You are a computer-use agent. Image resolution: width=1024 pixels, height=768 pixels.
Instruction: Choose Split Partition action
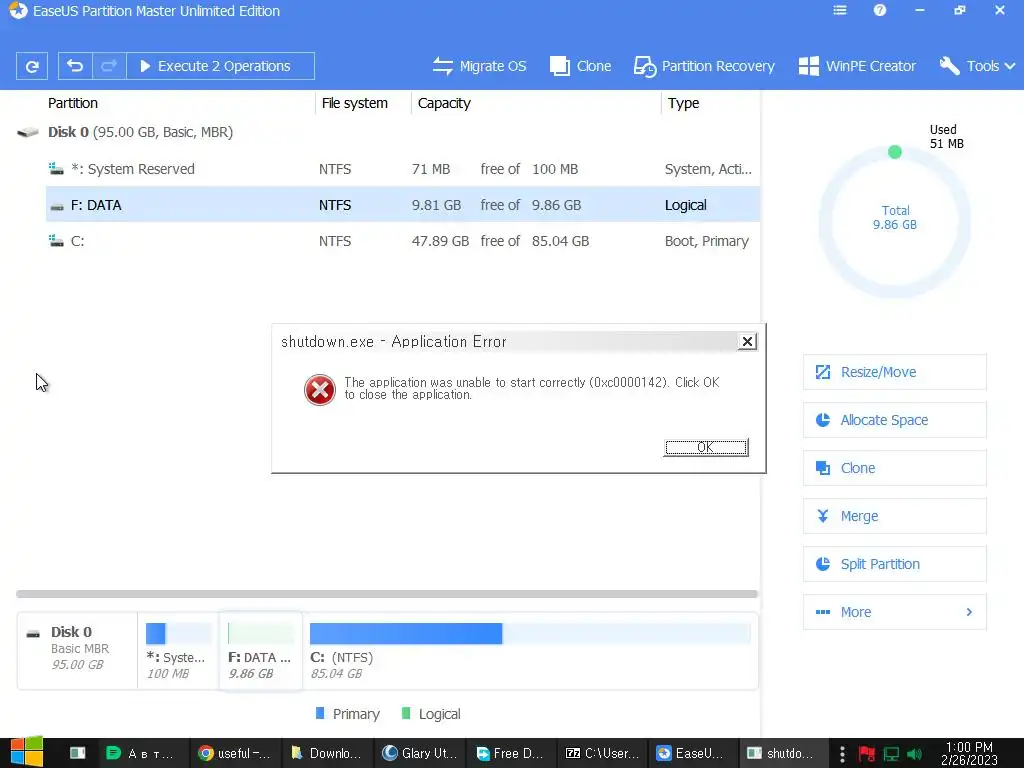[x=894, y=564]
